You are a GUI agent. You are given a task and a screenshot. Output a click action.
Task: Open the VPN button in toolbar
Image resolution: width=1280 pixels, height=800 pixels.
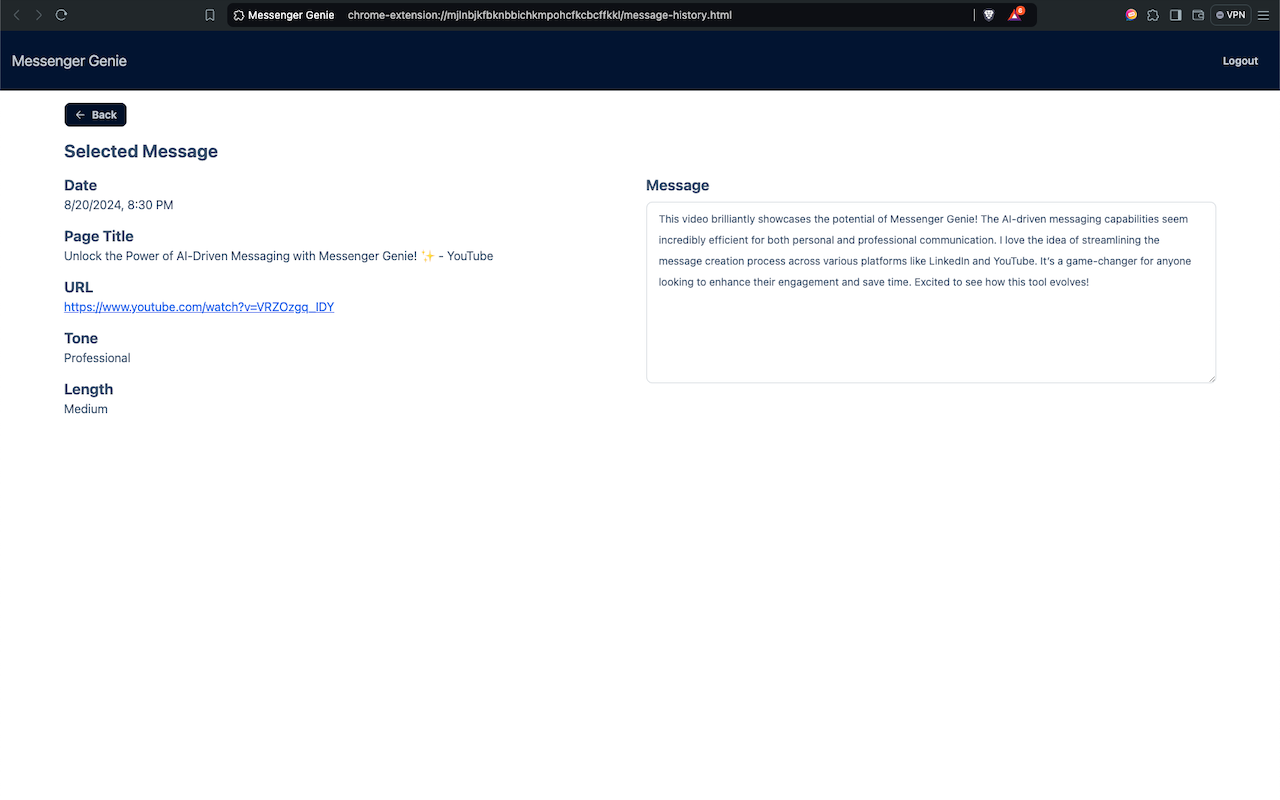coord(1231,15)
